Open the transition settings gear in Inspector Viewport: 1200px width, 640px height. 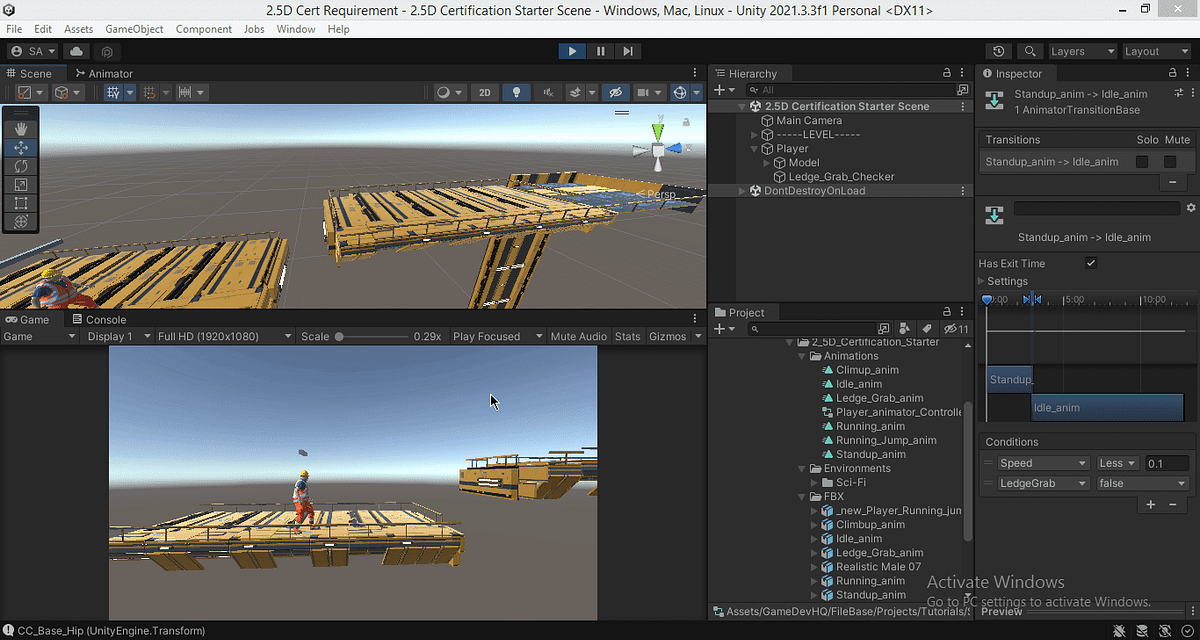(1189, 207)
